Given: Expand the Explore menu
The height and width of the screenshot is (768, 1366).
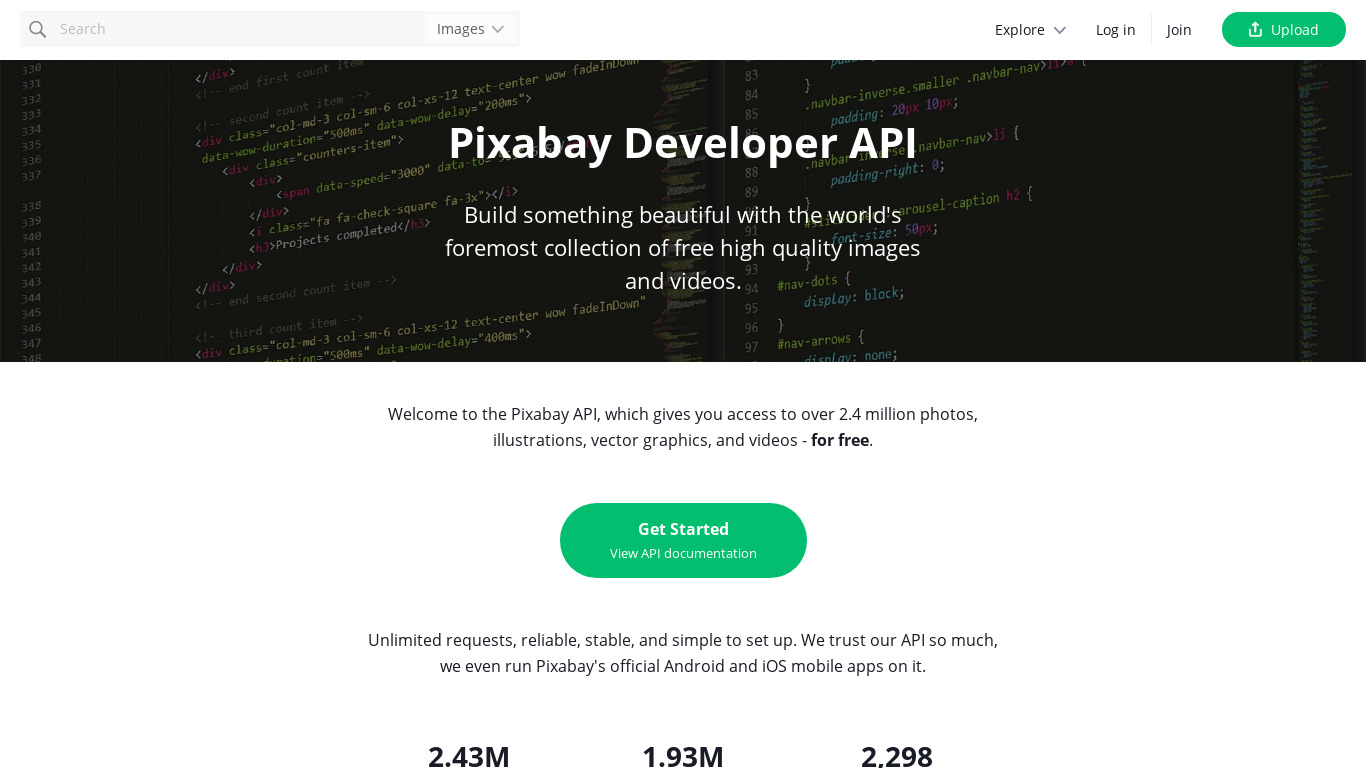Looking at the screenshot, I should pyautogui.click(x=1030, y=30).
